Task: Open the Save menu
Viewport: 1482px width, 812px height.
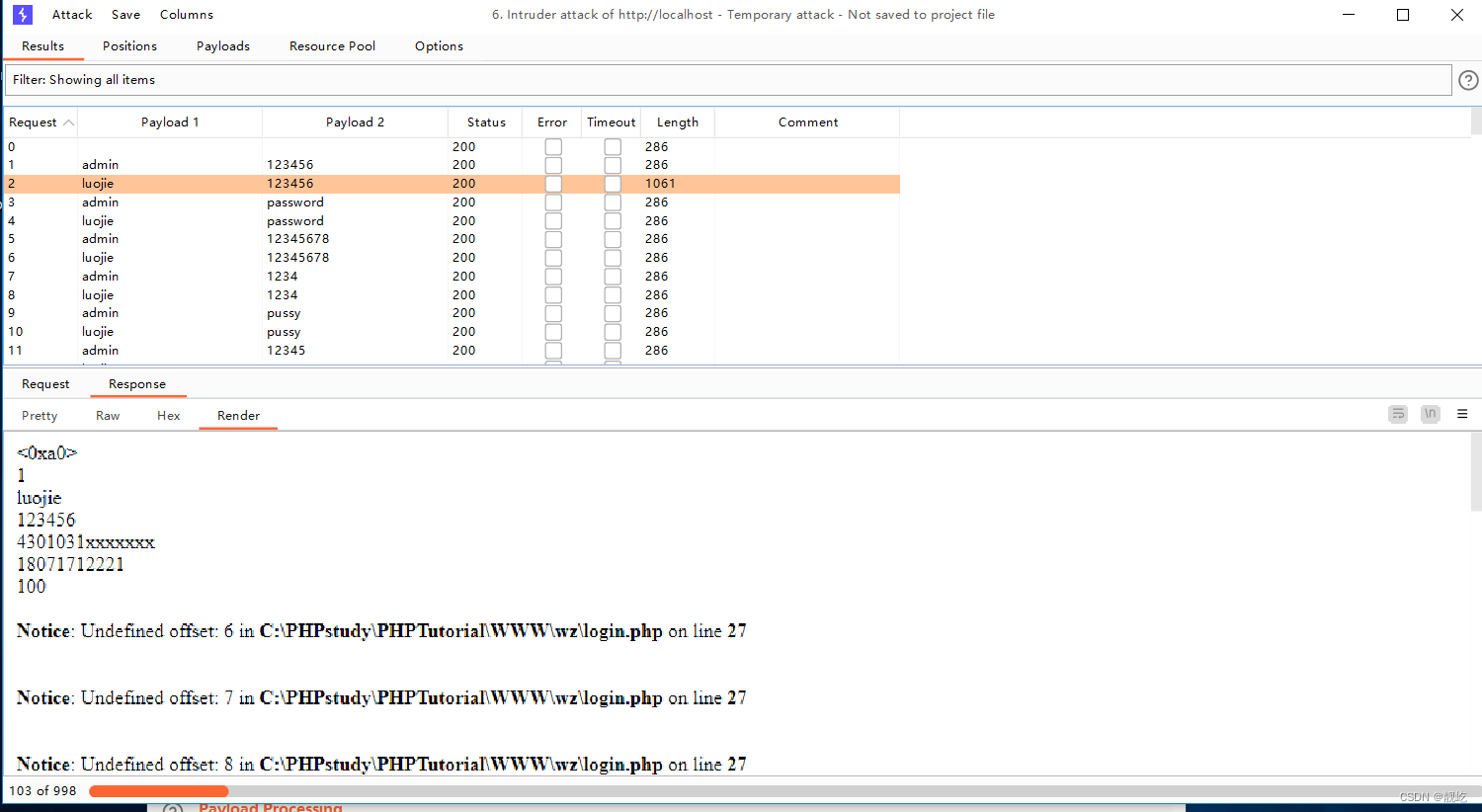Action: (125, 14)
